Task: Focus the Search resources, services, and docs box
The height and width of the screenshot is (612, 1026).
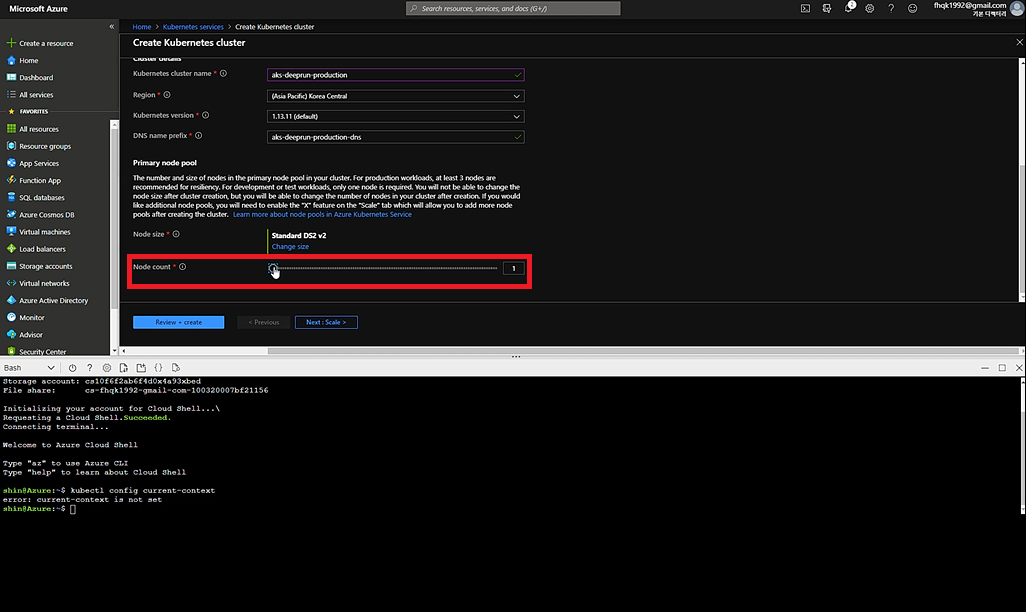Action: click(513, 9)
